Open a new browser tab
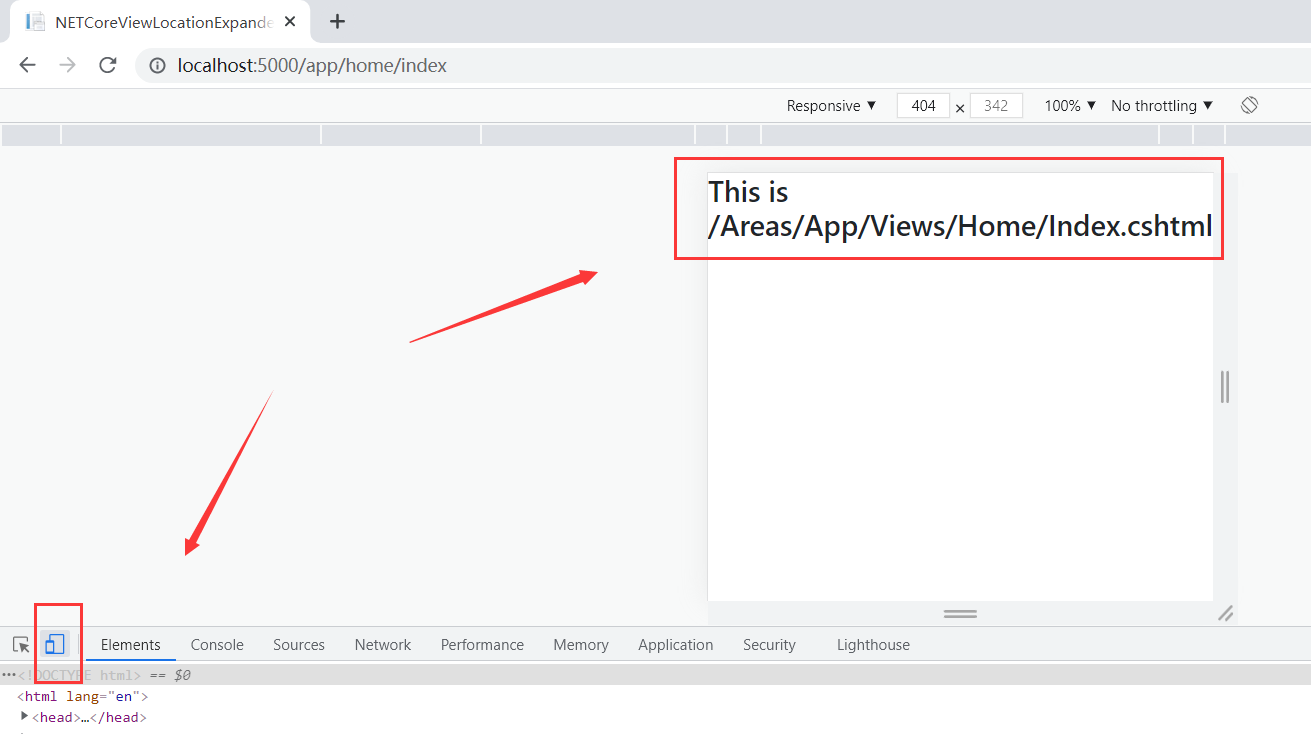This screenshot has width=1311, height=734. (x=337, y=21)
